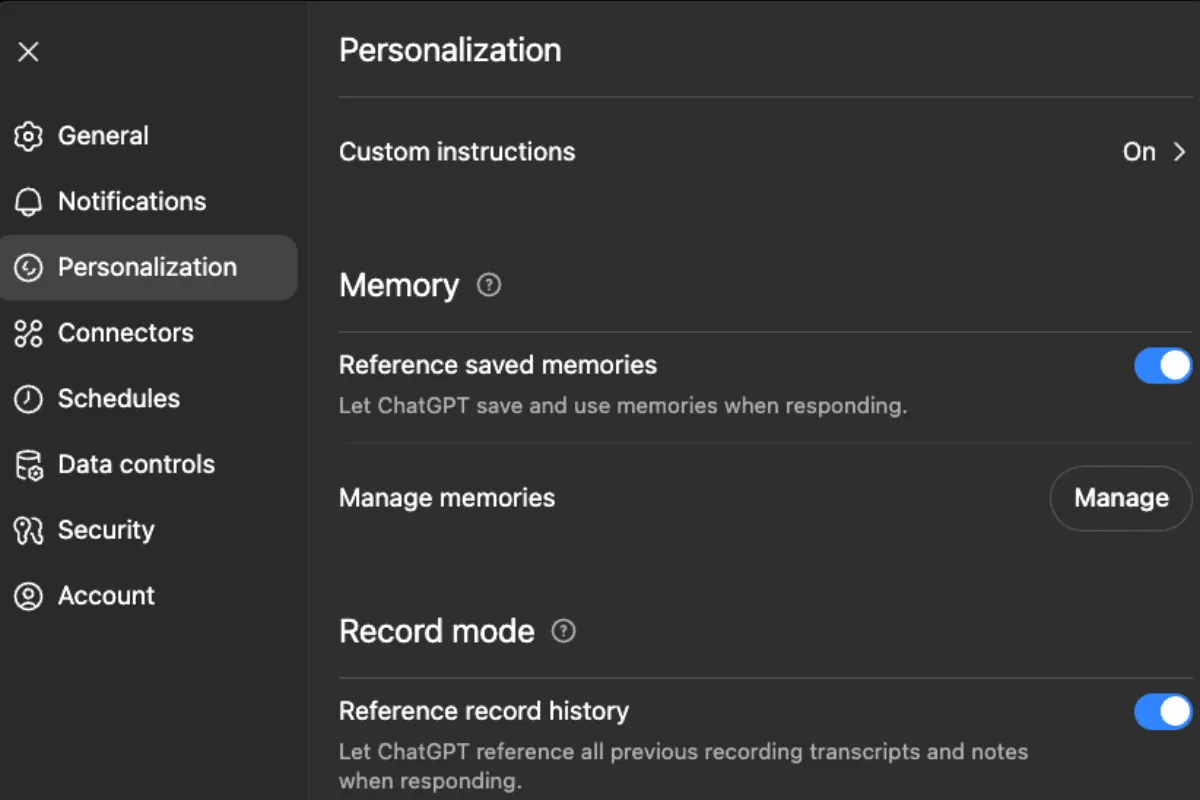The height and width of the screenshot is (800, 1200).
Task: Click the General gear icon
Action: click(28, 136)
